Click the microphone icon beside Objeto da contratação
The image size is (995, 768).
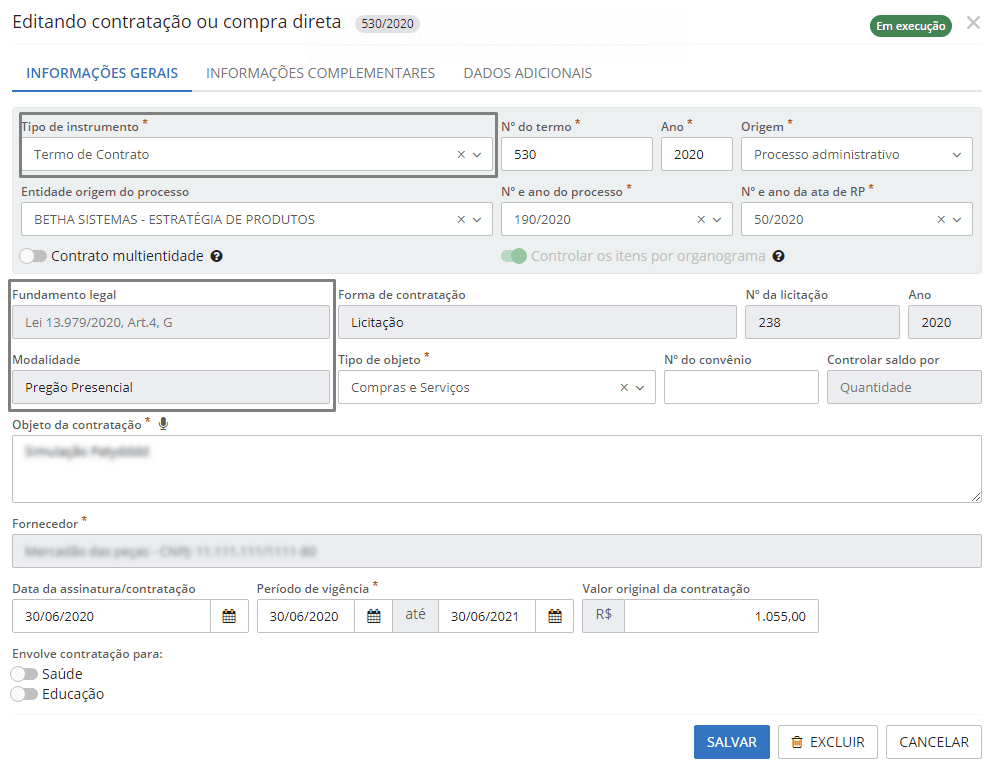pos(163,424)
